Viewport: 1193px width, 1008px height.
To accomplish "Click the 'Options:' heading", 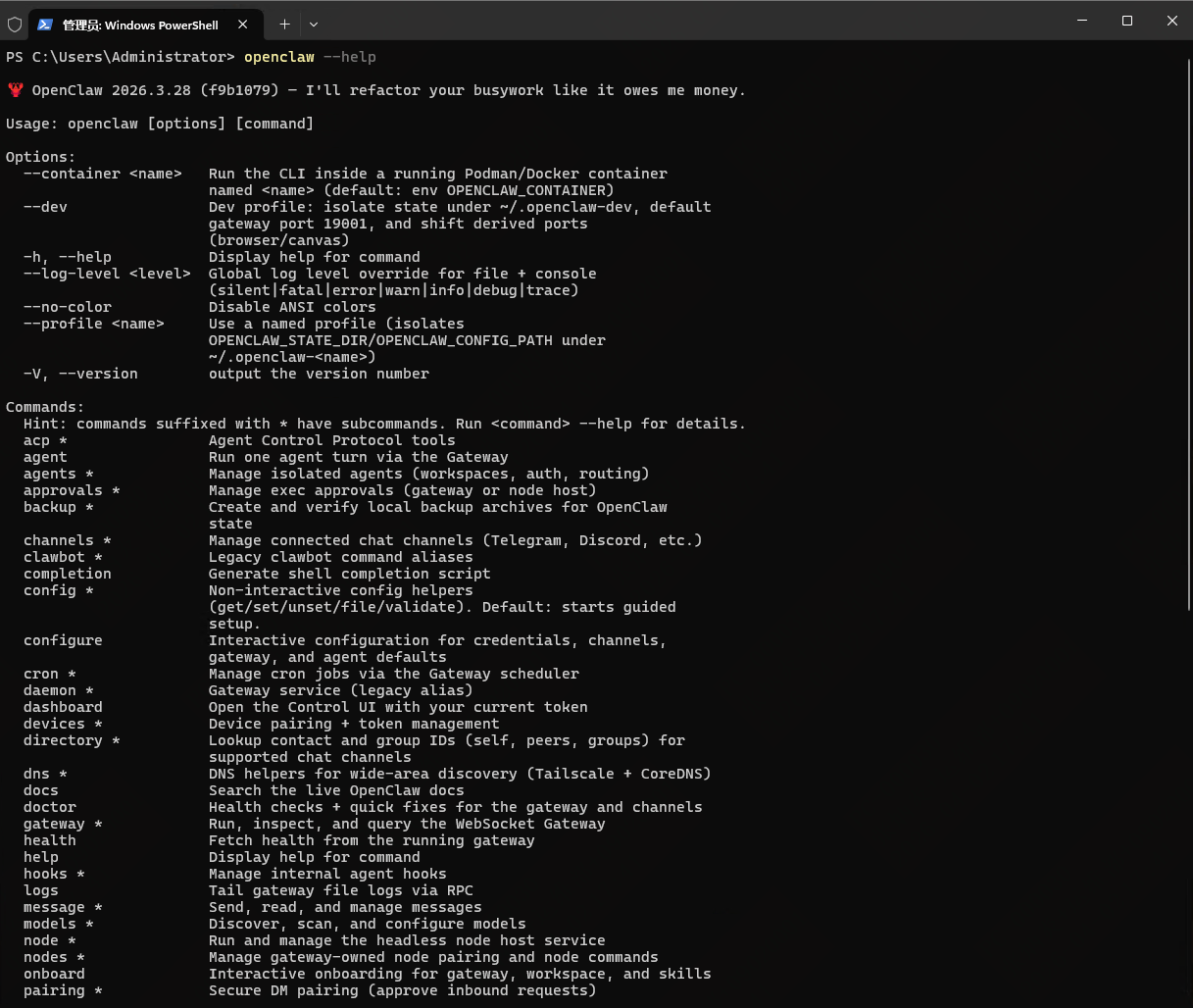I will pos(41,157).
